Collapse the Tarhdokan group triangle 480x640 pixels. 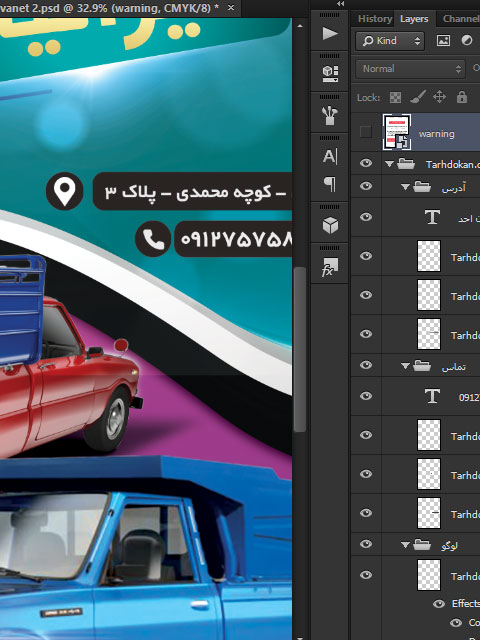[x=389, y=164]
